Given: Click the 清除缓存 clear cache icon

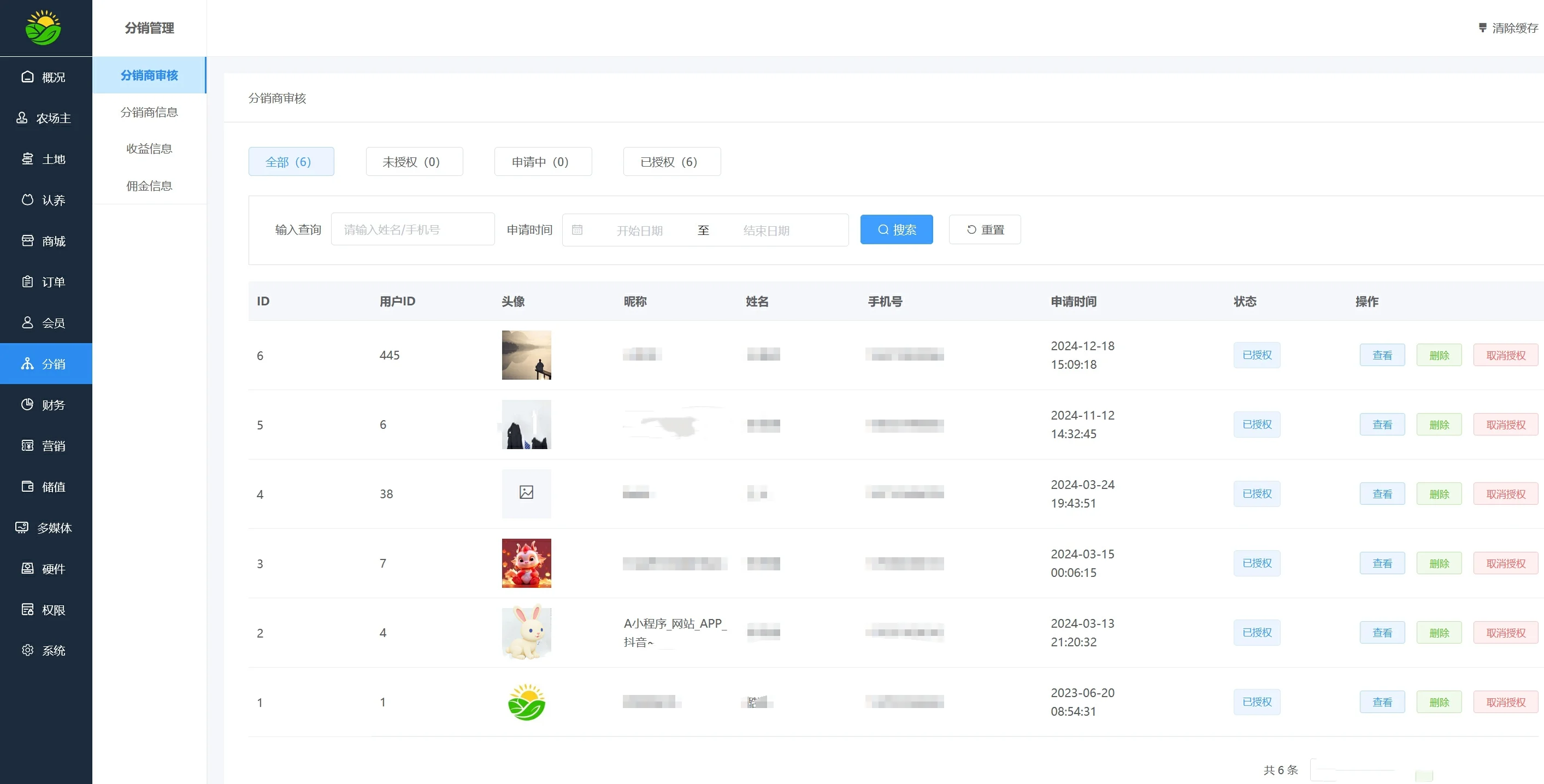Looking at the screenshot, I should tap(1482, 27).
